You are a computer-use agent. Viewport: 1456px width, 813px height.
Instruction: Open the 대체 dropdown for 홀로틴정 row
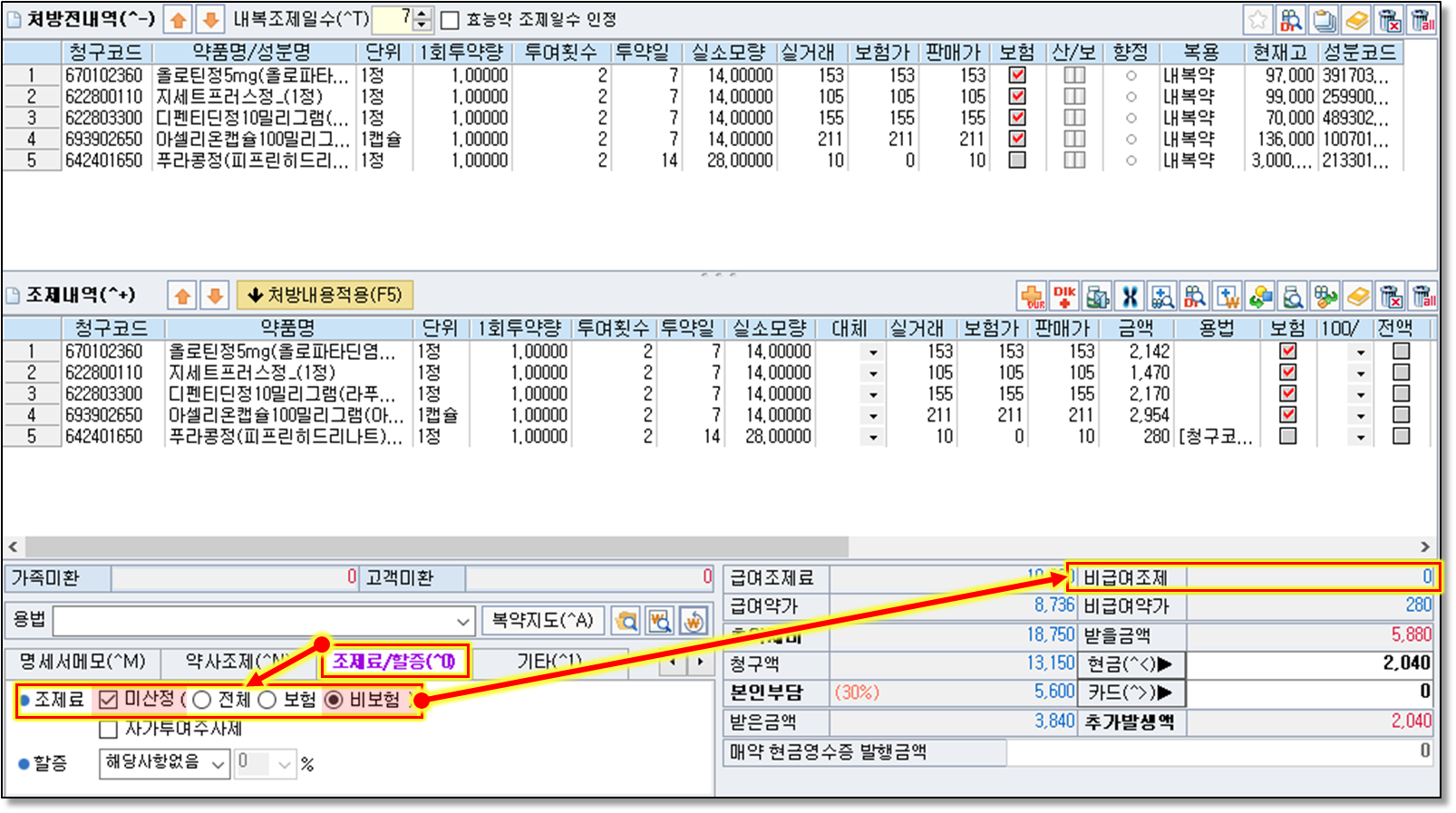click(873, 352)
